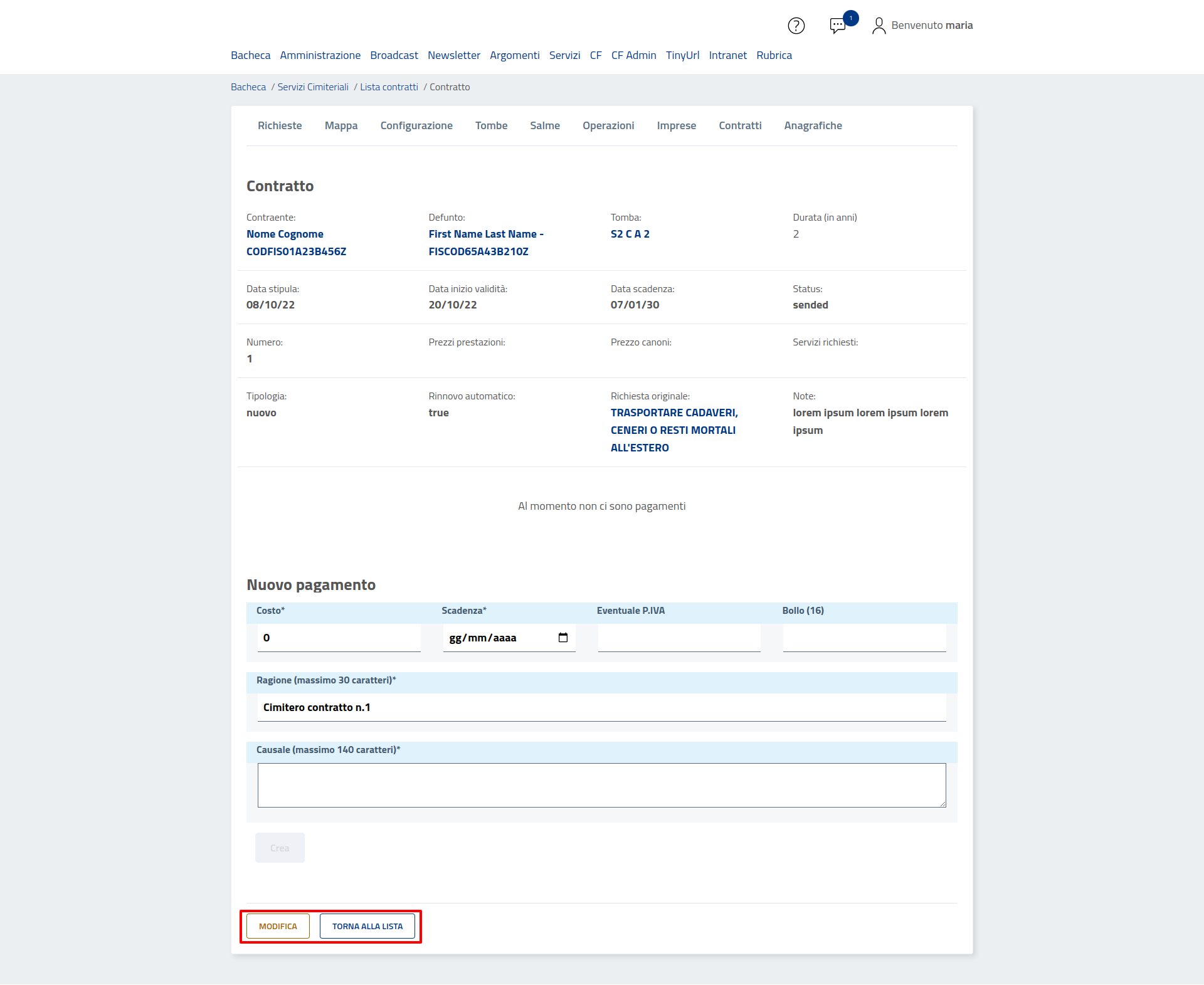This screenshot has height=985, width=1204.
Task: Click the MODIFICA button
Action: (x=278, y=926)
